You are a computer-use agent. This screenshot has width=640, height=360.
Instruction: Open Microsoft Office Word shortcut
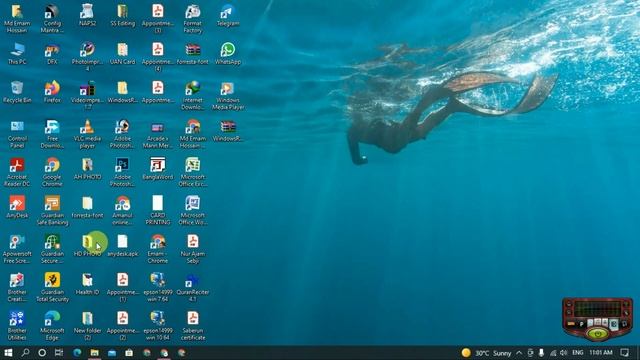click(x=193, y=211)
